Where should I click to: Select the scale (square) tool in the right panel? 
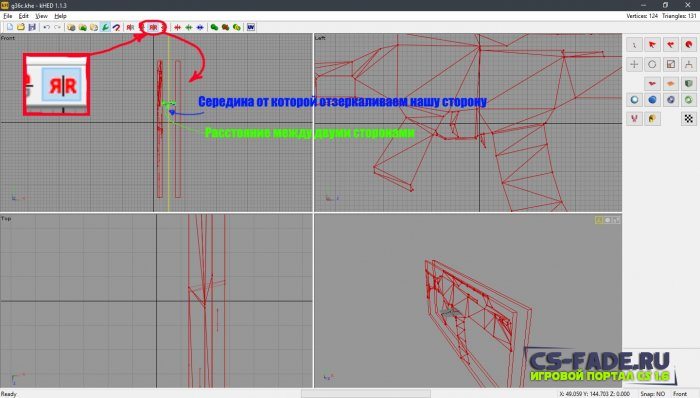click(x=671, y=64)
